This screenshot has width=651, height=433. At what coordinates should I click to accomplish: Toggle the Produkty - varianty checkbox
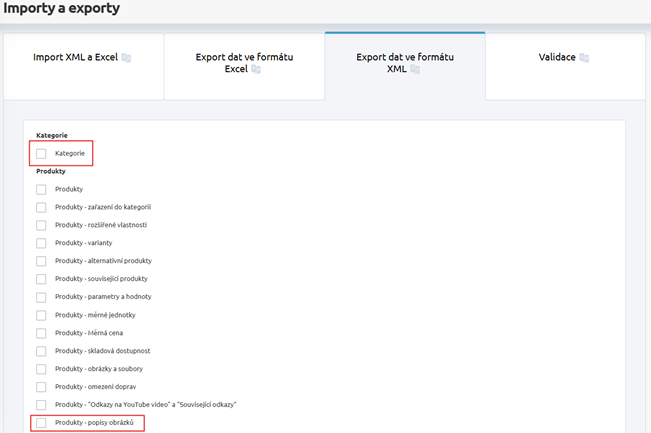[x=41, y=243]
